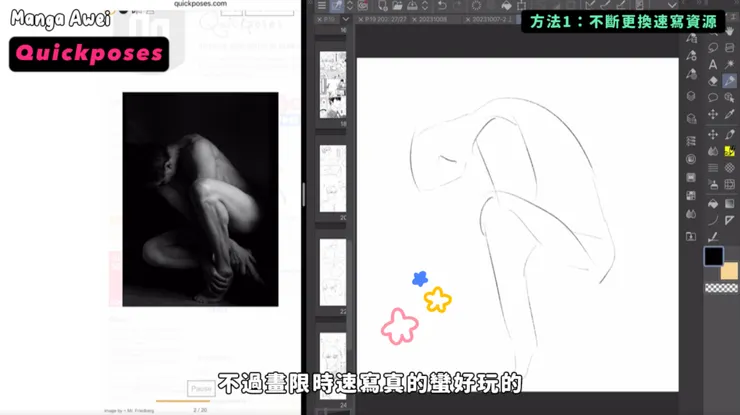Create a new document from top bar
The width and height of the screenshot is (740, 415).
[x=382, y=6]
